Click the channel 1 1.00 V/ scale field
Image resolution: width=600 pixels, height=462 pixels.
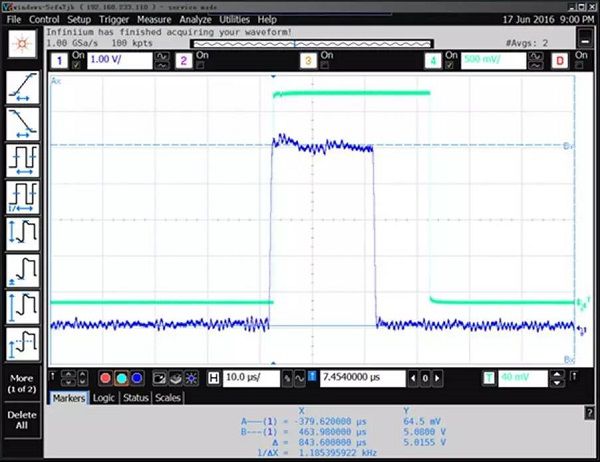[115, 60]
